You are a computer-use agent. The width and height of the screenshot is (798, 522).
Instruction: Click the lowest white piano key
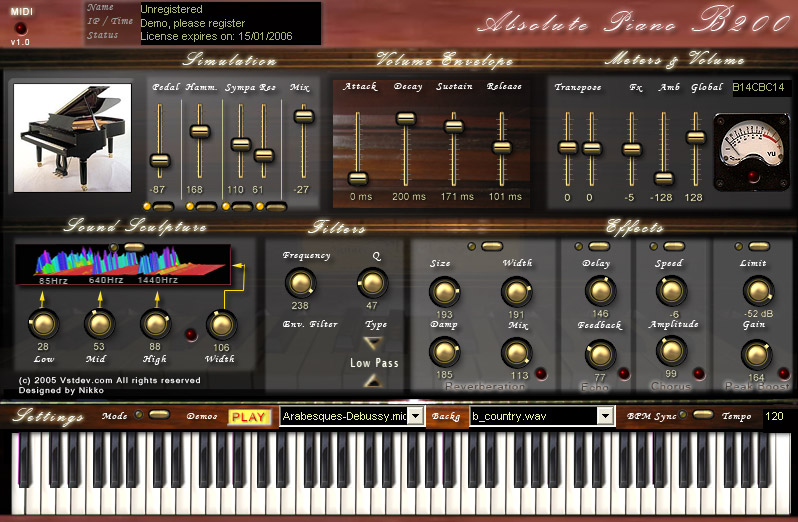[17, 473]
